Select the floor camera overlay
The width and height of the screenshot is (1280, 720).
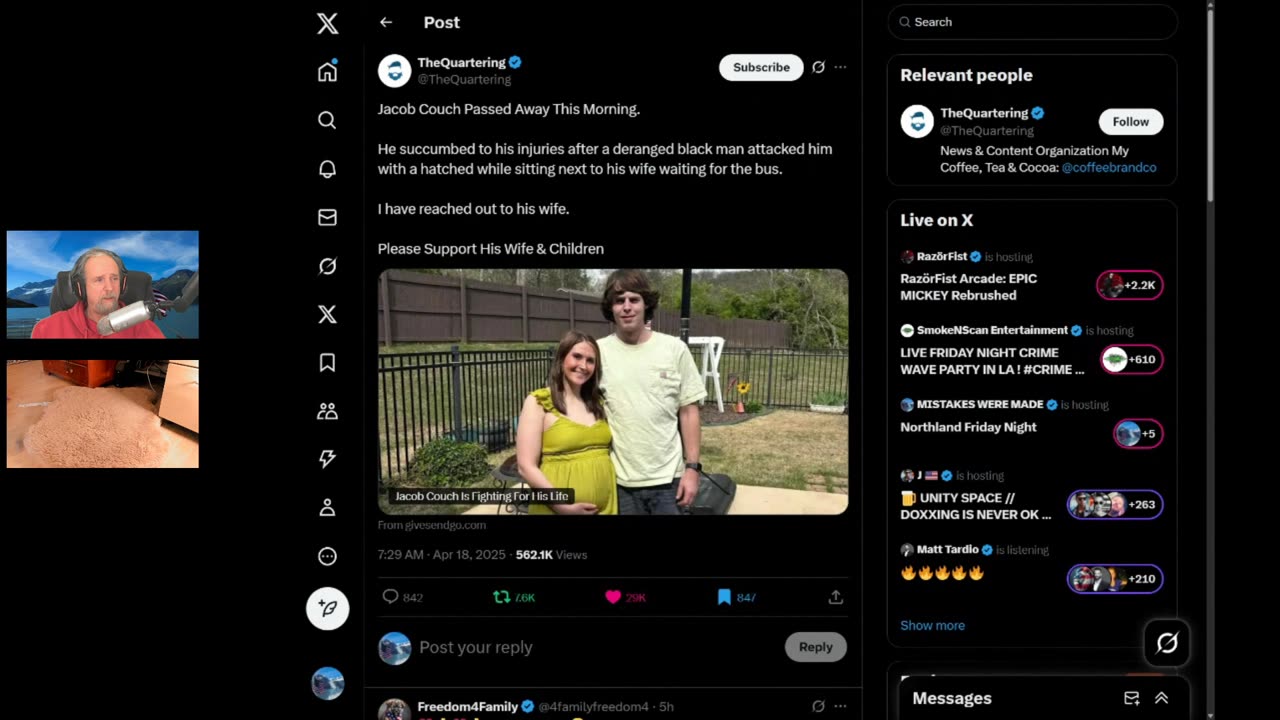[103, 414]
